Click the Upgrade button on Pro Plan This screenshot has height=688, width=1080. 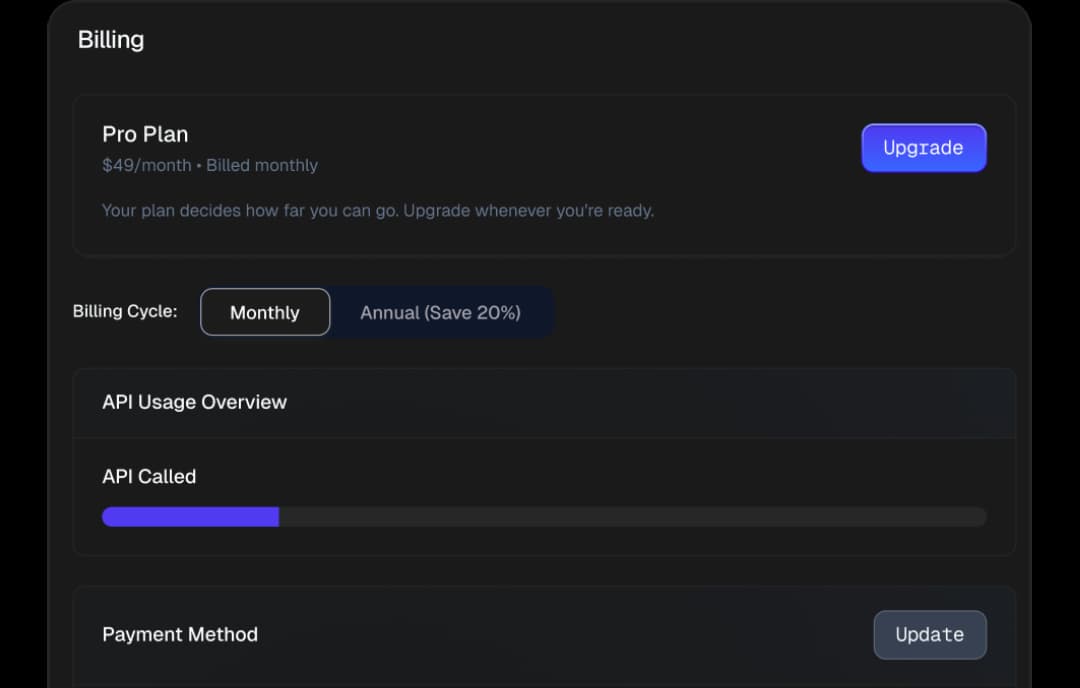coord(923,147)
